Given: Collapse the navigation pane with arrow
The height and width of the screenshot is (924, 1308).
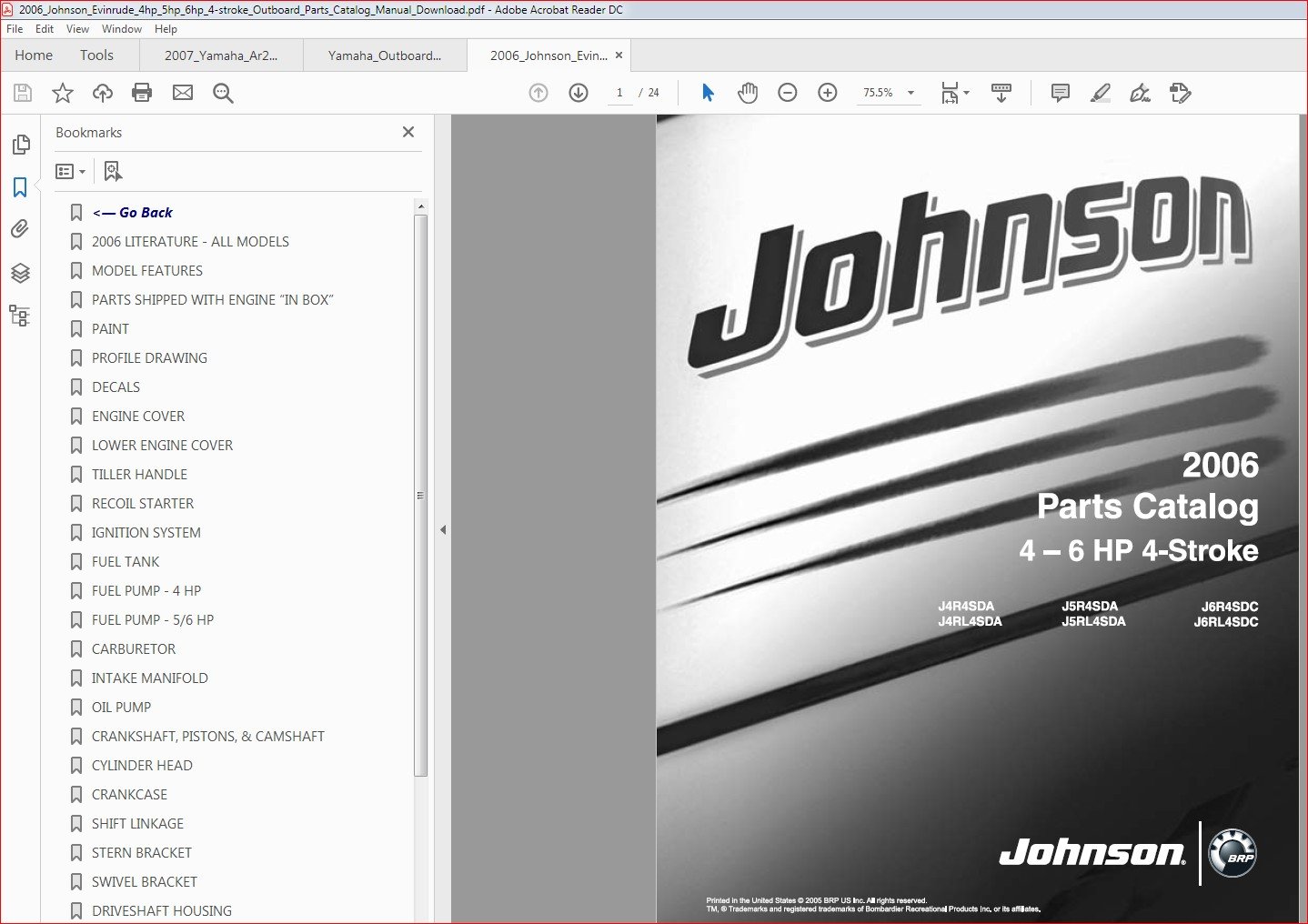Looking at the screenshot, I should pyautogui.click(x=443, y=529).
